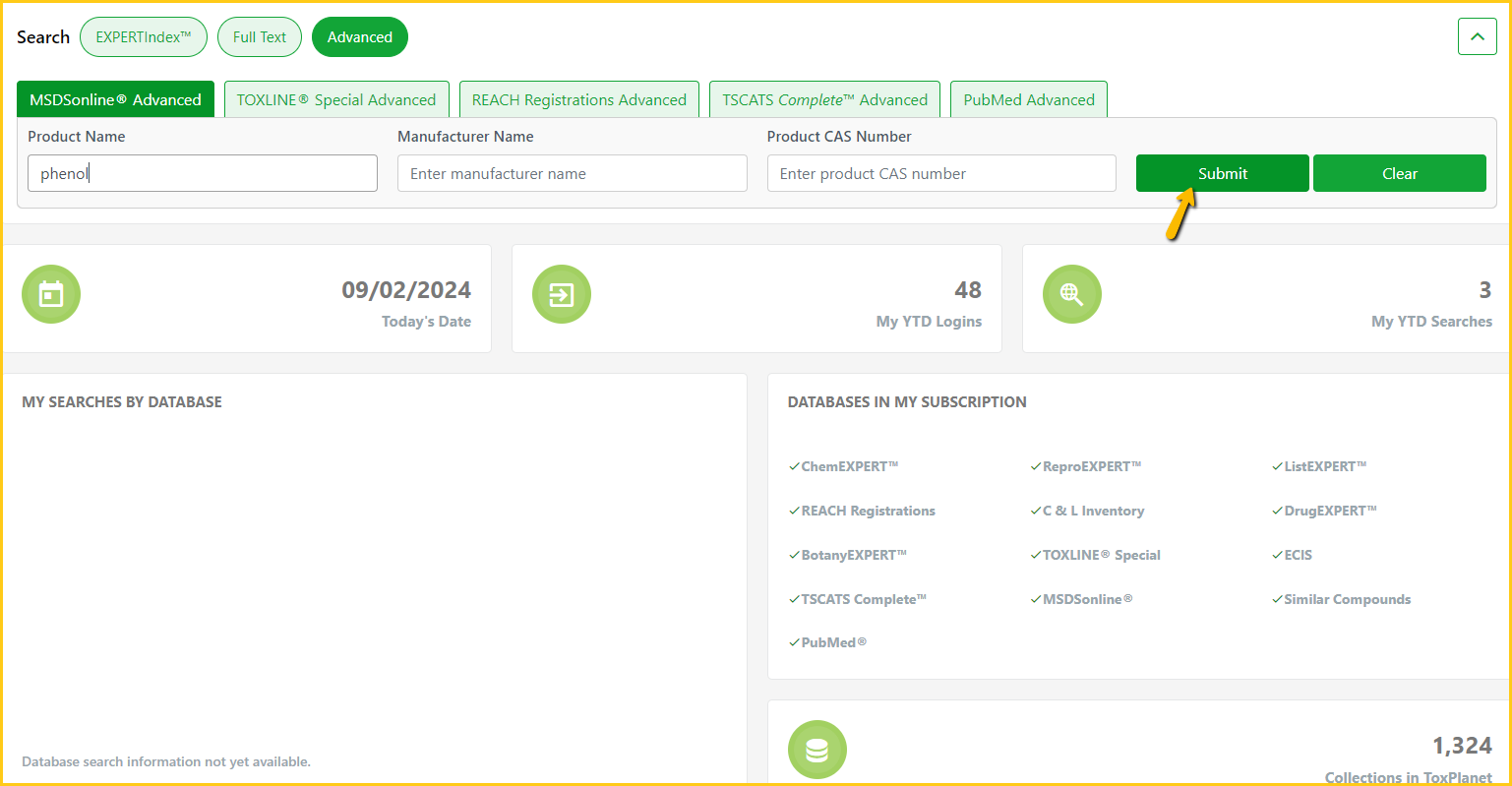The image size is (1512, 786).
Task: Open the REACH Registrations Advanced tab
Action: click(x=578, y=99)
